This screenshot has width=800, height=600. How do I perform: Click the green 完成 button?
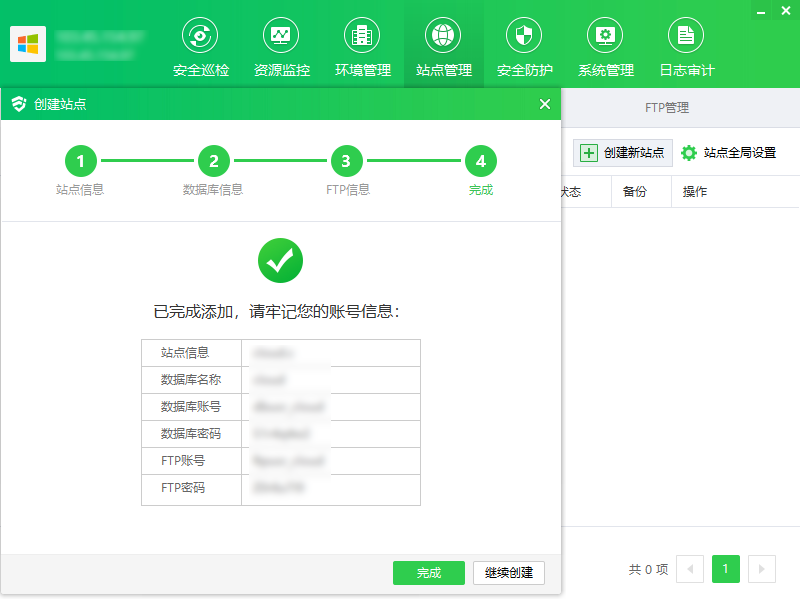429,573
